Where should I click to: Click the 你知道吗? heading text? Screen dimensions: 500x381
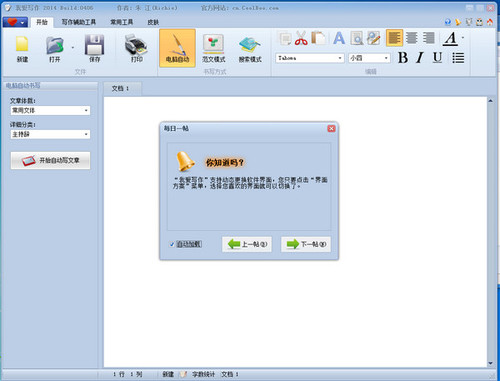pyautogui.click(x=225, y=163)
